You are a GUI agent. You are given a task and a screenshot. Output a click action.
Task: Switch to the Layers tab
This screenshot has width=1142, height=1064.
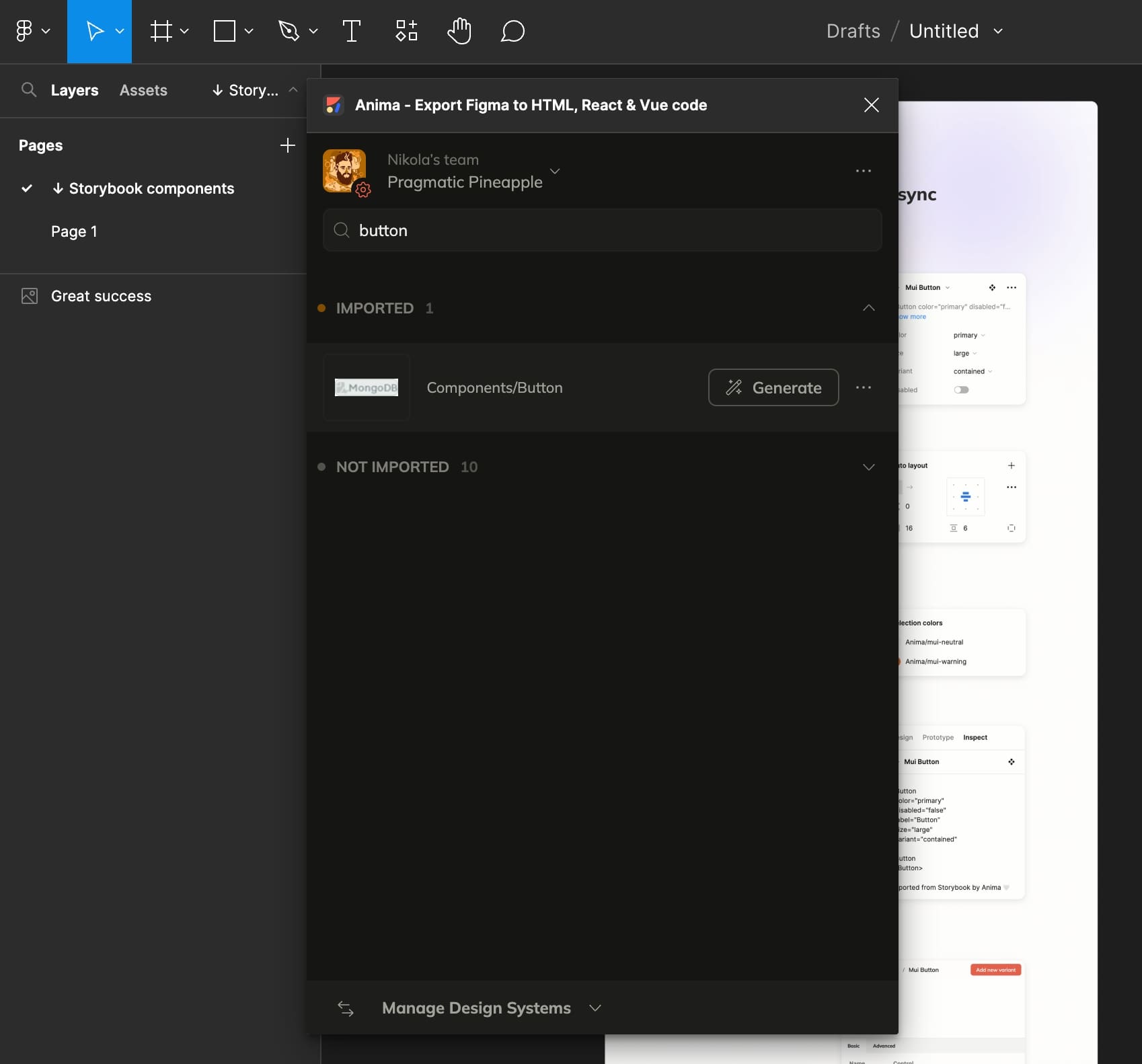pyautogui.click(x=75, y=90)
